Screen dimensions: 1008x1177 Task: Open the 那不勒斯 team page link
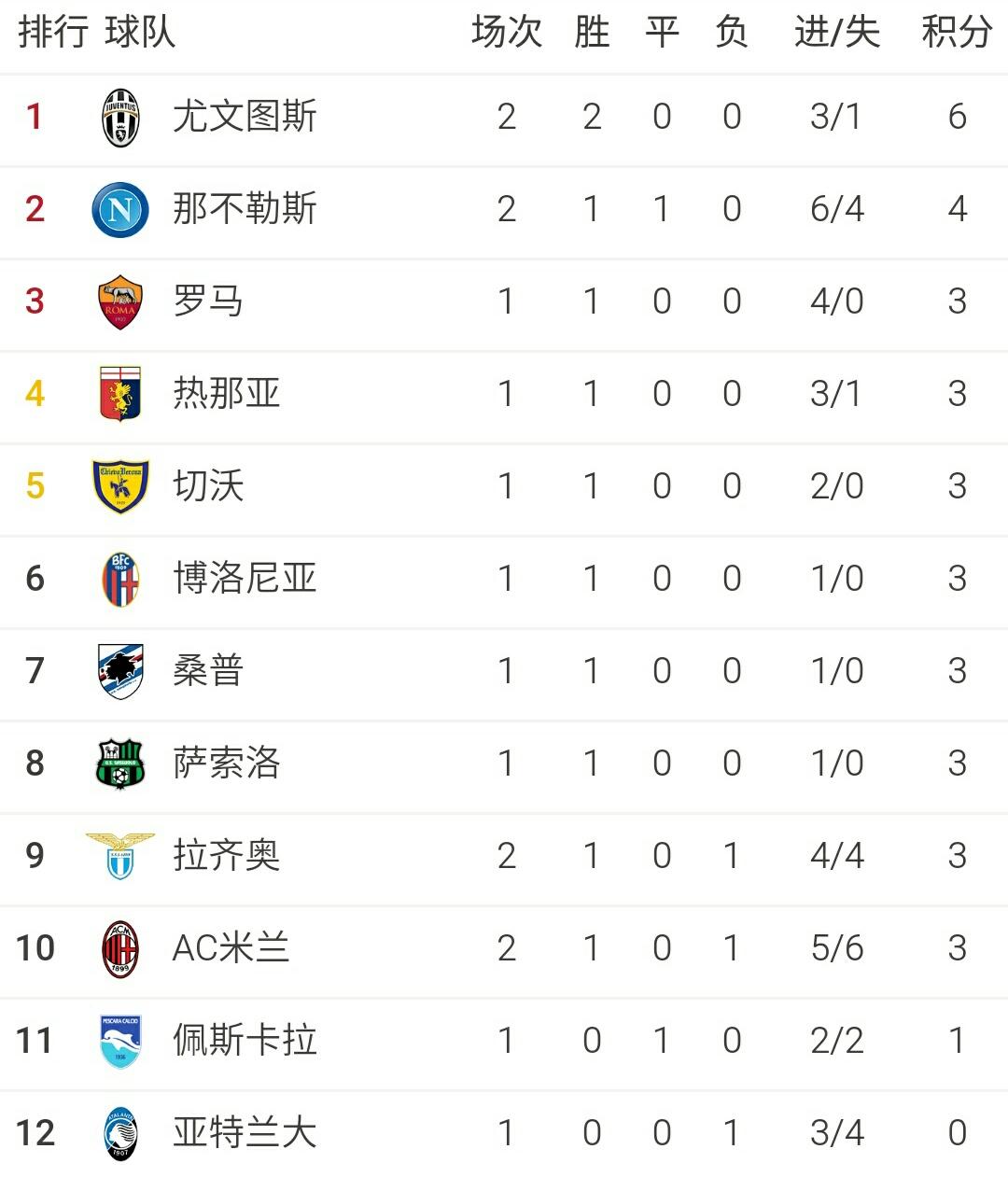[x=245, y=208]
